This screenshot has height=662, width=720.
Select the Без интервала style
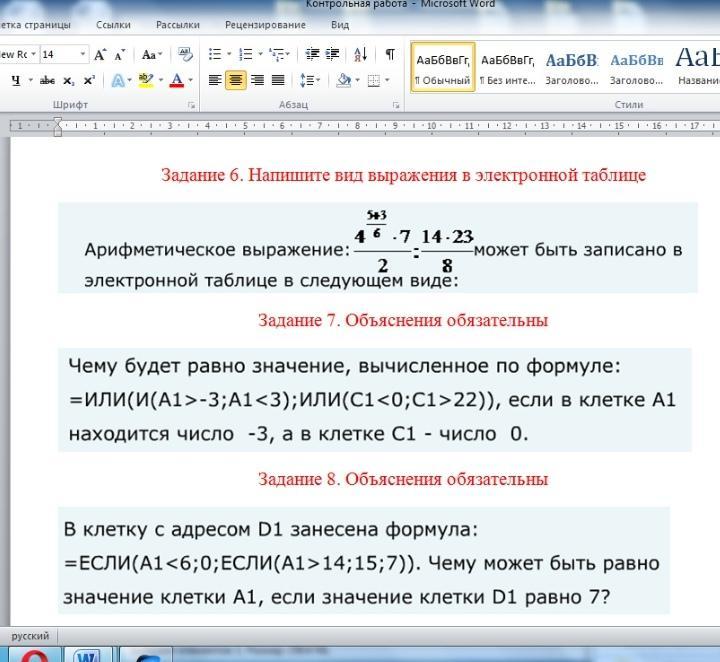coord(507,67)
